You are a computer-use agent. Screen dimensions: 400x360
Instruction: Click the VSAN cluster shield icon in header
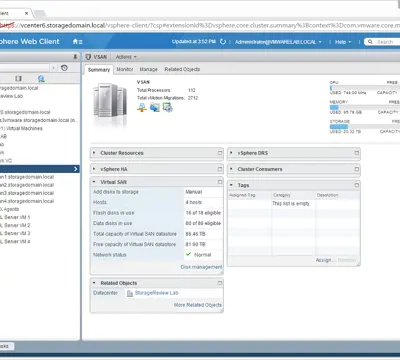point(88,57)
